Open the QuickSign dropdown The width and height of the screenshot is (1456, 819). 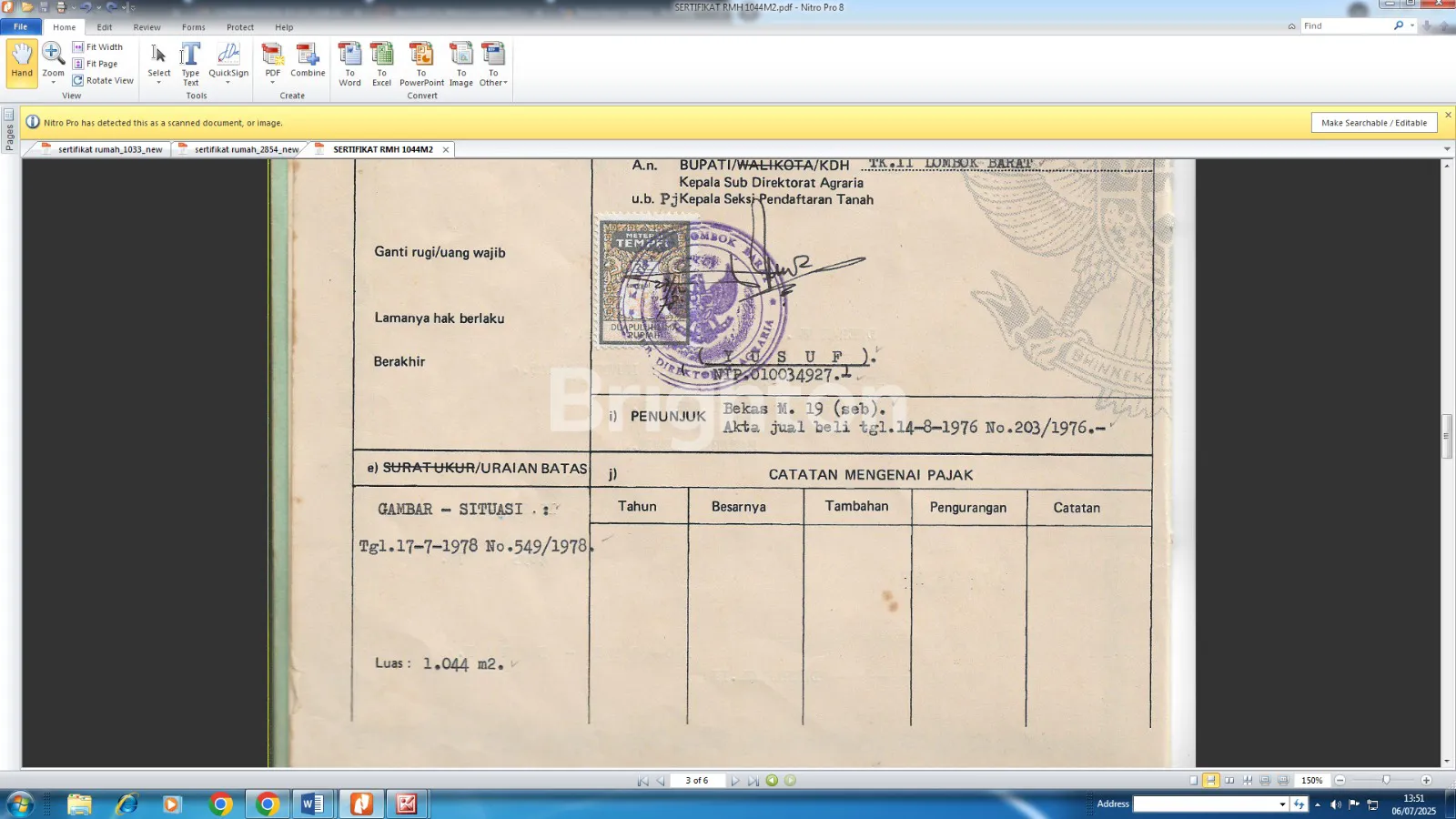(x=227, y=82)
